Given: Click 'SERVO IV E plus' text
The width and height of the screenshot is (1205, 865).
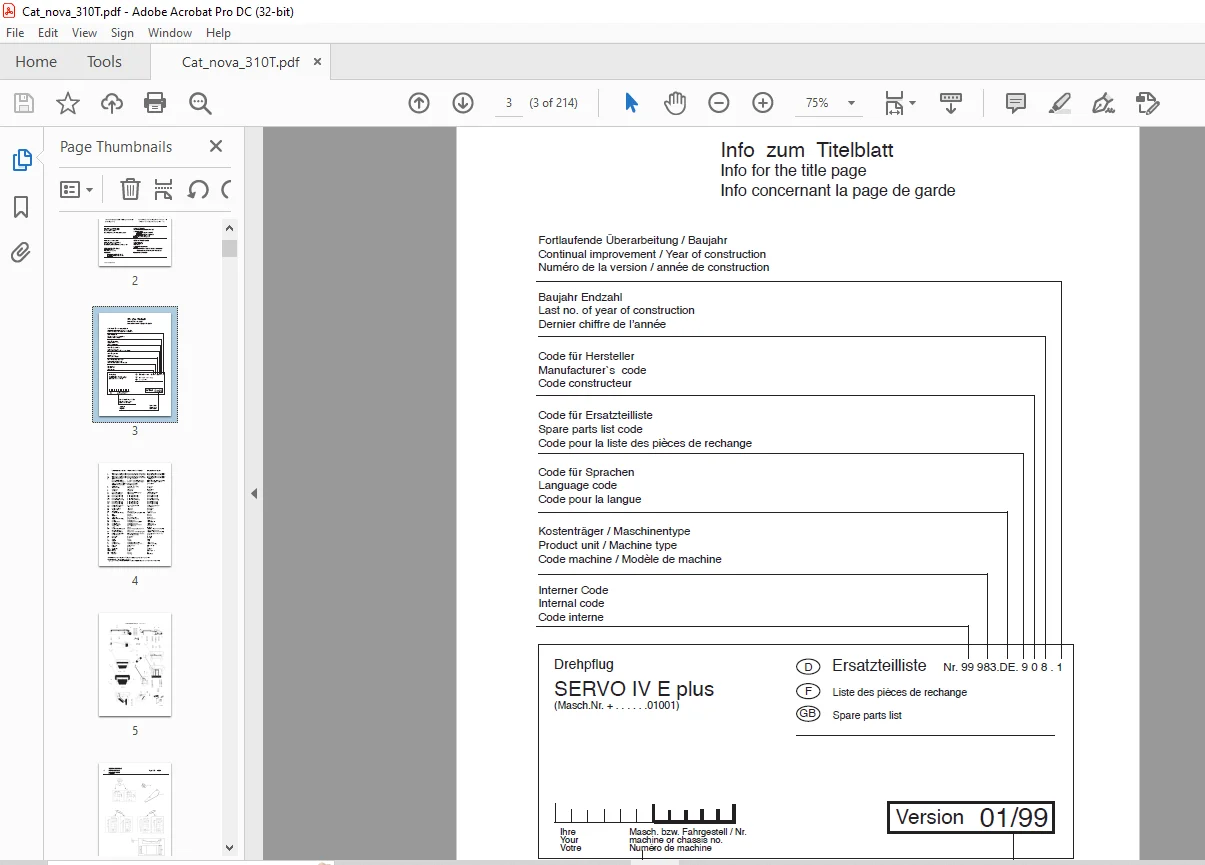Looking at the screenshot, I should coord(634,689).
